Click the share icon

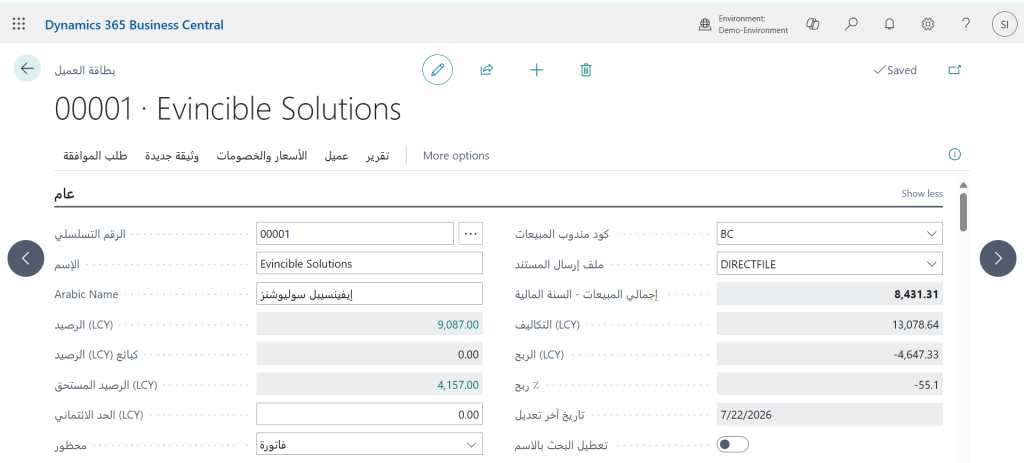click(x=487, y=70)
